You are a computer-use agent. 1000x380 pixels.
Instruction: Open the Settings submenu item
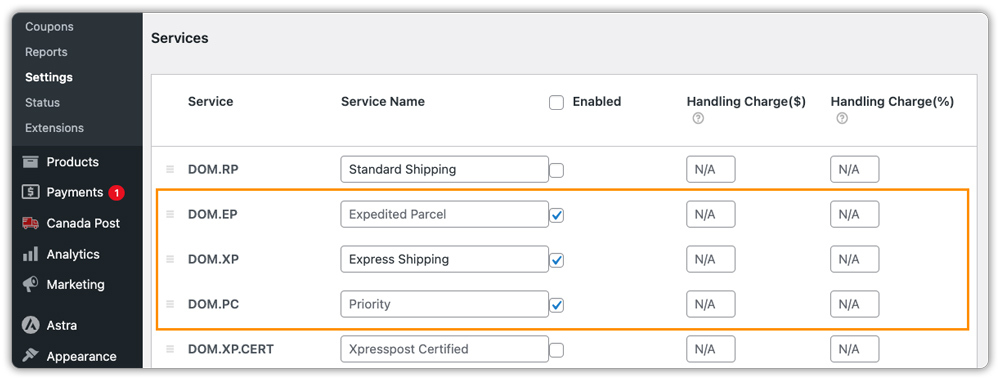pyautogui.click(x=48, y=77)
